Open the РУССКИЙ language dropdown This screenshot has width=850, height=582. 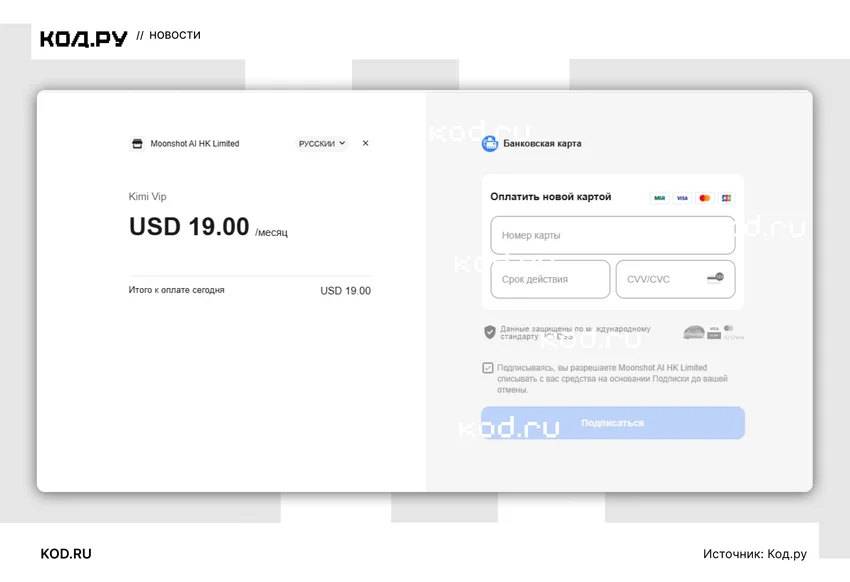coord(321,144)
